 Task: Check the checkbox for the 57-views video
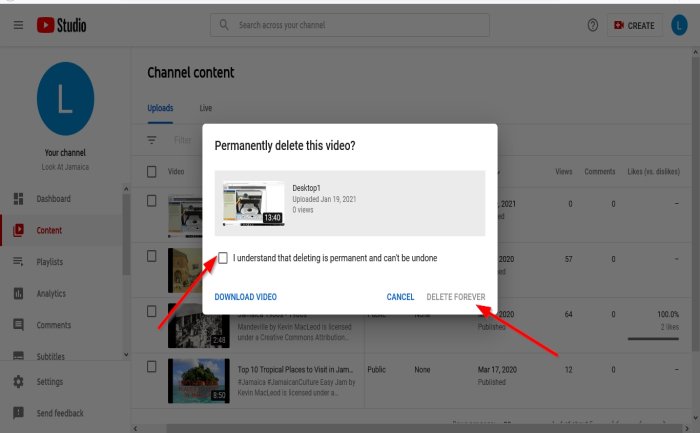(152, 256)
